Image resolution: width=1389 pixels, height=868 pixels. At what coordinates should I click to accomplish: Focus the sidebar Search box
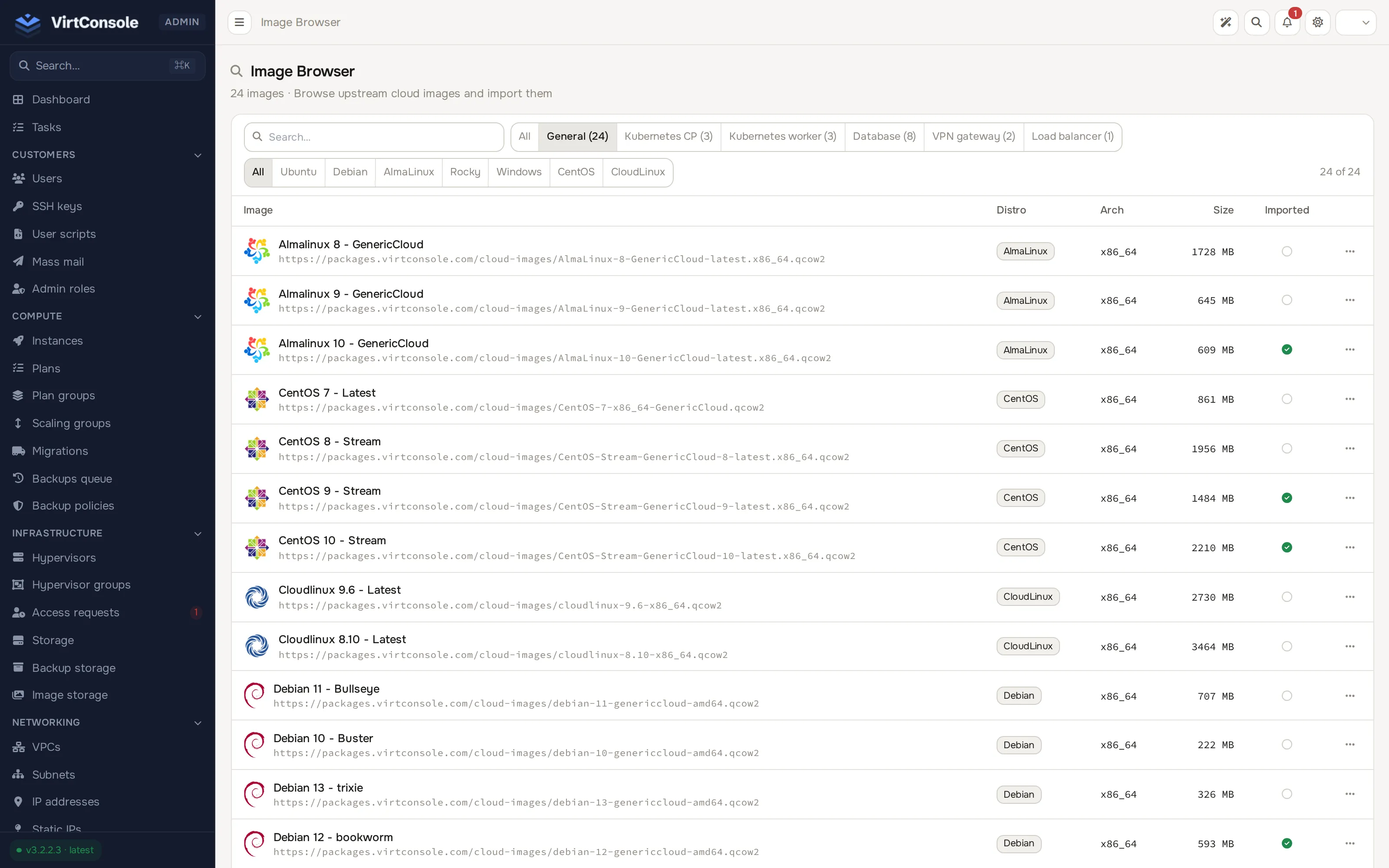pyautogui.click(x=107, y=66)
